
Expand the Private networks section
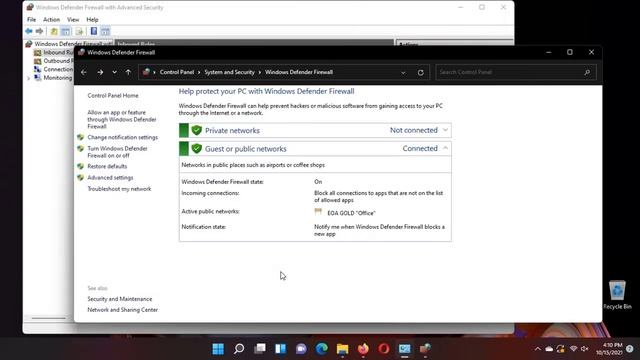click(445, 130)
